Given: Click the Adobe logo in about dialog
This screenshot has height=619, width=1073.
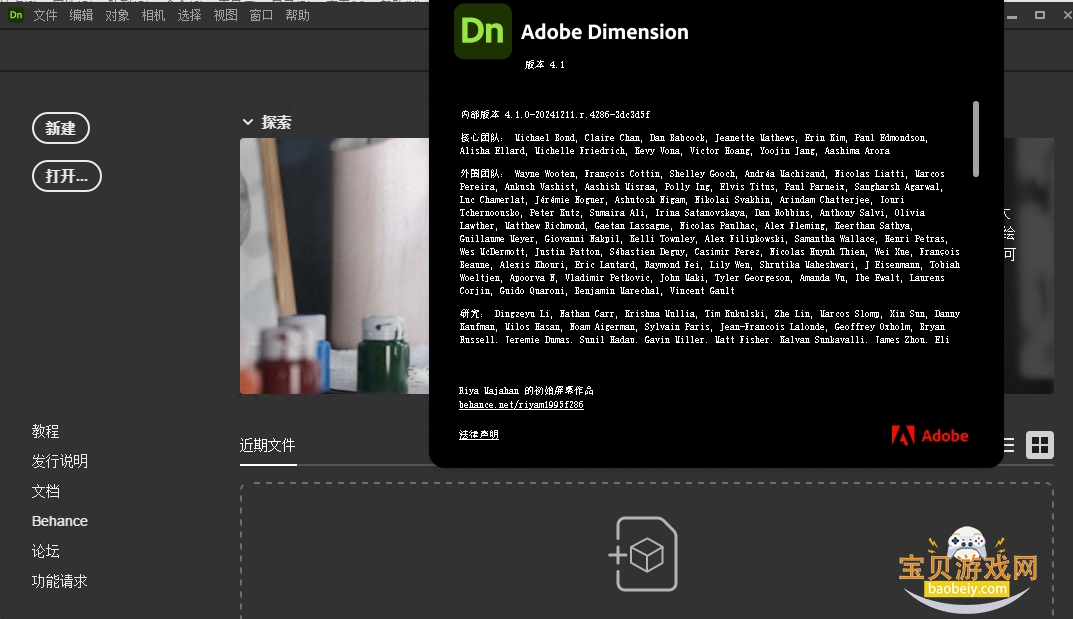Looking at the screenshot, I should pos(930,436).
